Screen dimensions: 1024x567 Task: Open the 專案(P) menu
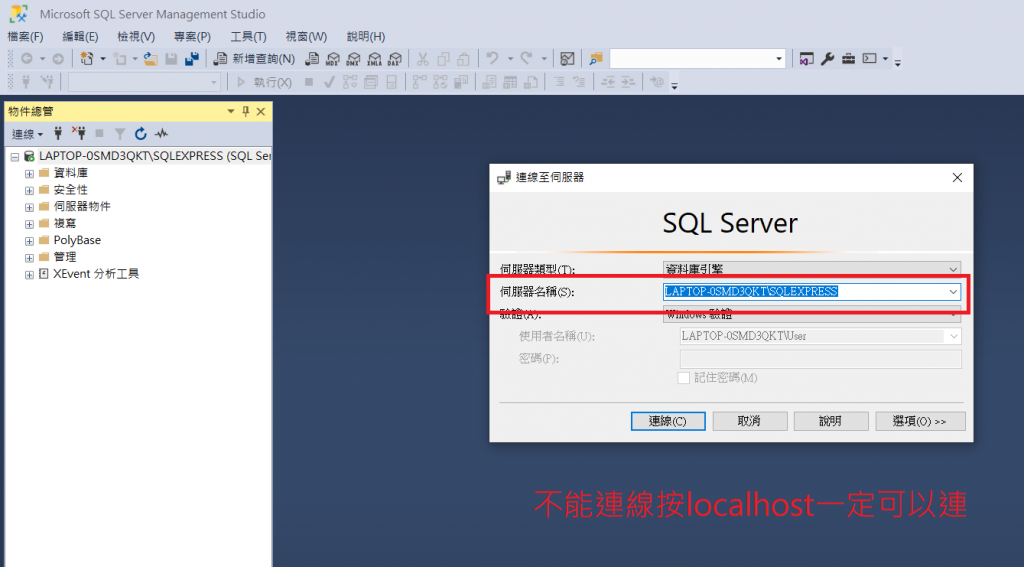[x=192, y=37]
